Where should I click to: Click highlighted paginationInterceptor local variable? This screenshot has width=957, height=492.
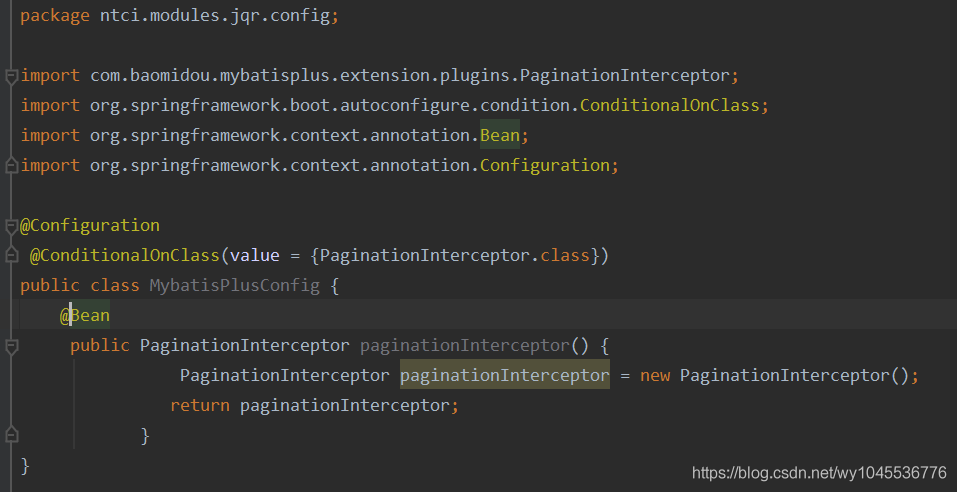504,376
